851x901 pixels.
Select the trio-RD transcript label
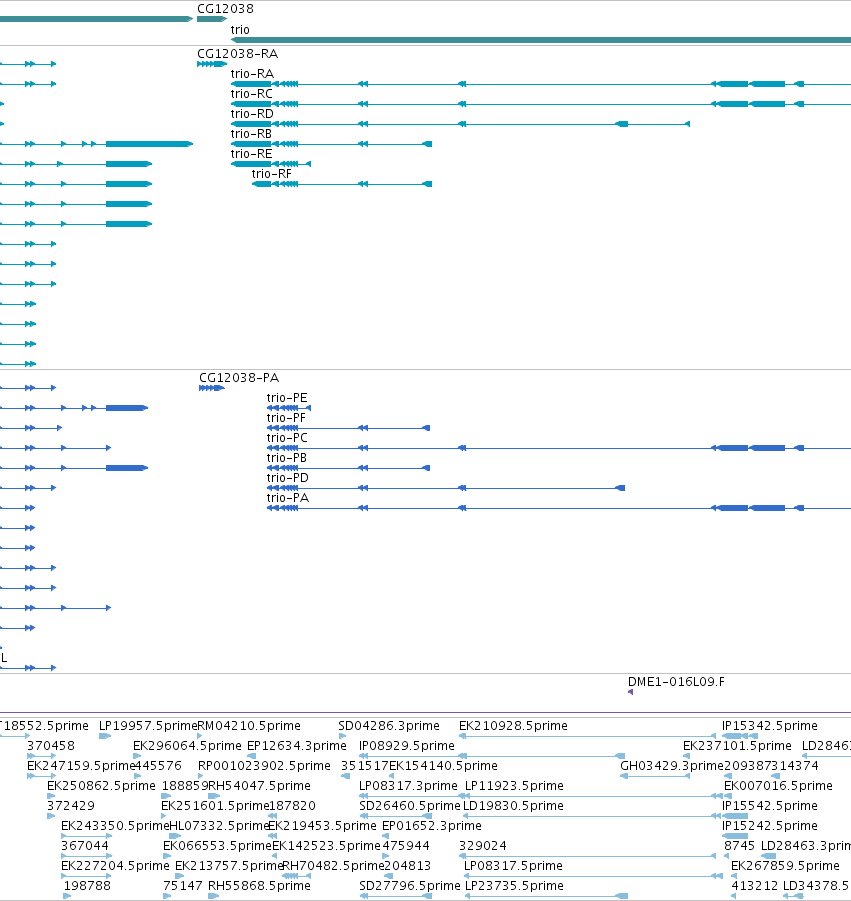click(x=252, y=114)
